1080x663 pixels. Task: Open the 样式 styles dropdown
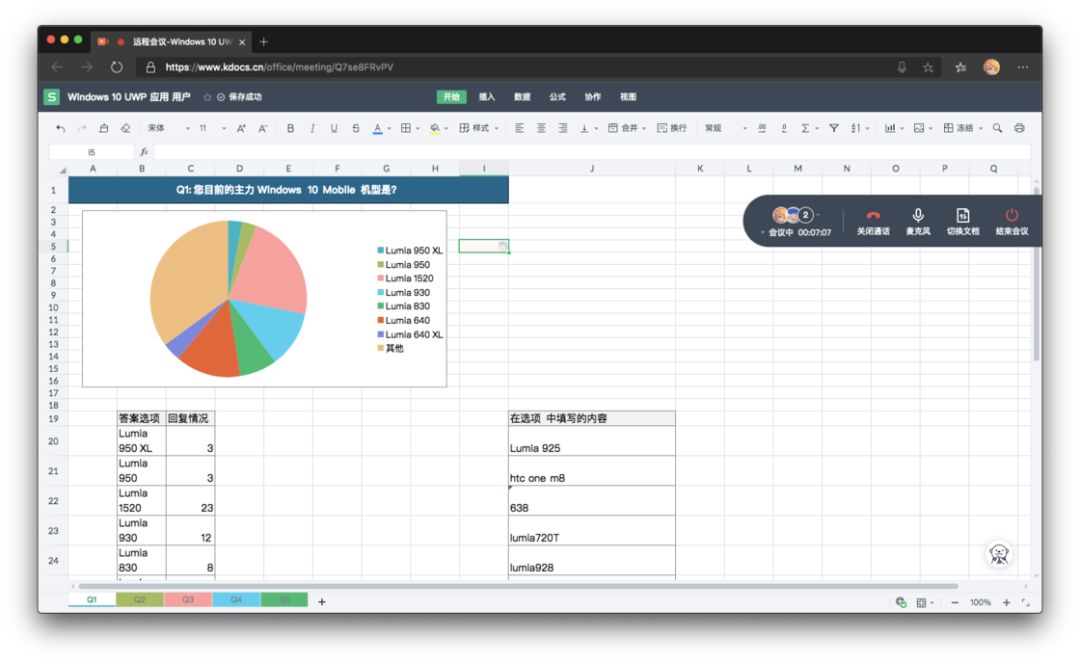point(479,128)
